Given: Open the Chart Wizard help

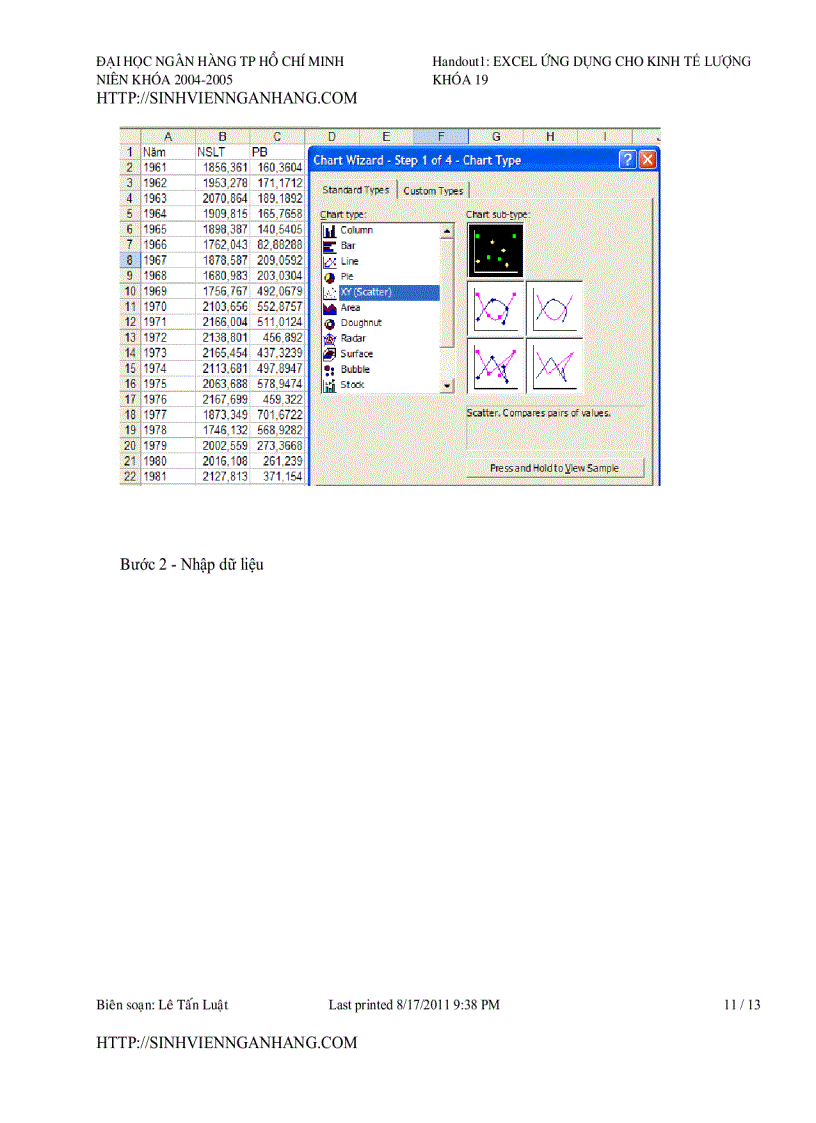Looking at the screenshot, I should tap(626, 159).
